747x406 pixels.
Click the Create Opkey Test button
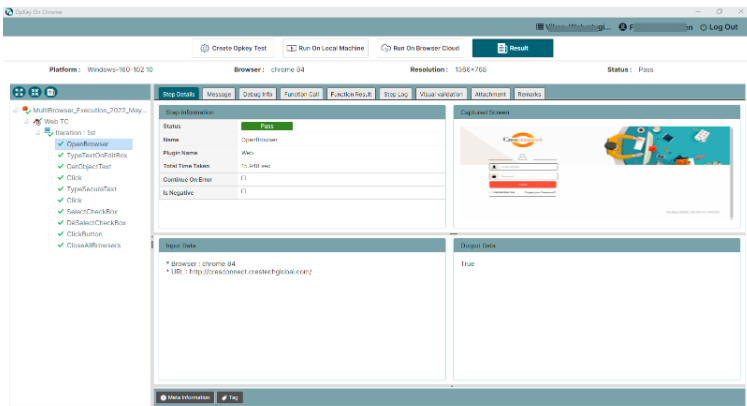[233, 48]
